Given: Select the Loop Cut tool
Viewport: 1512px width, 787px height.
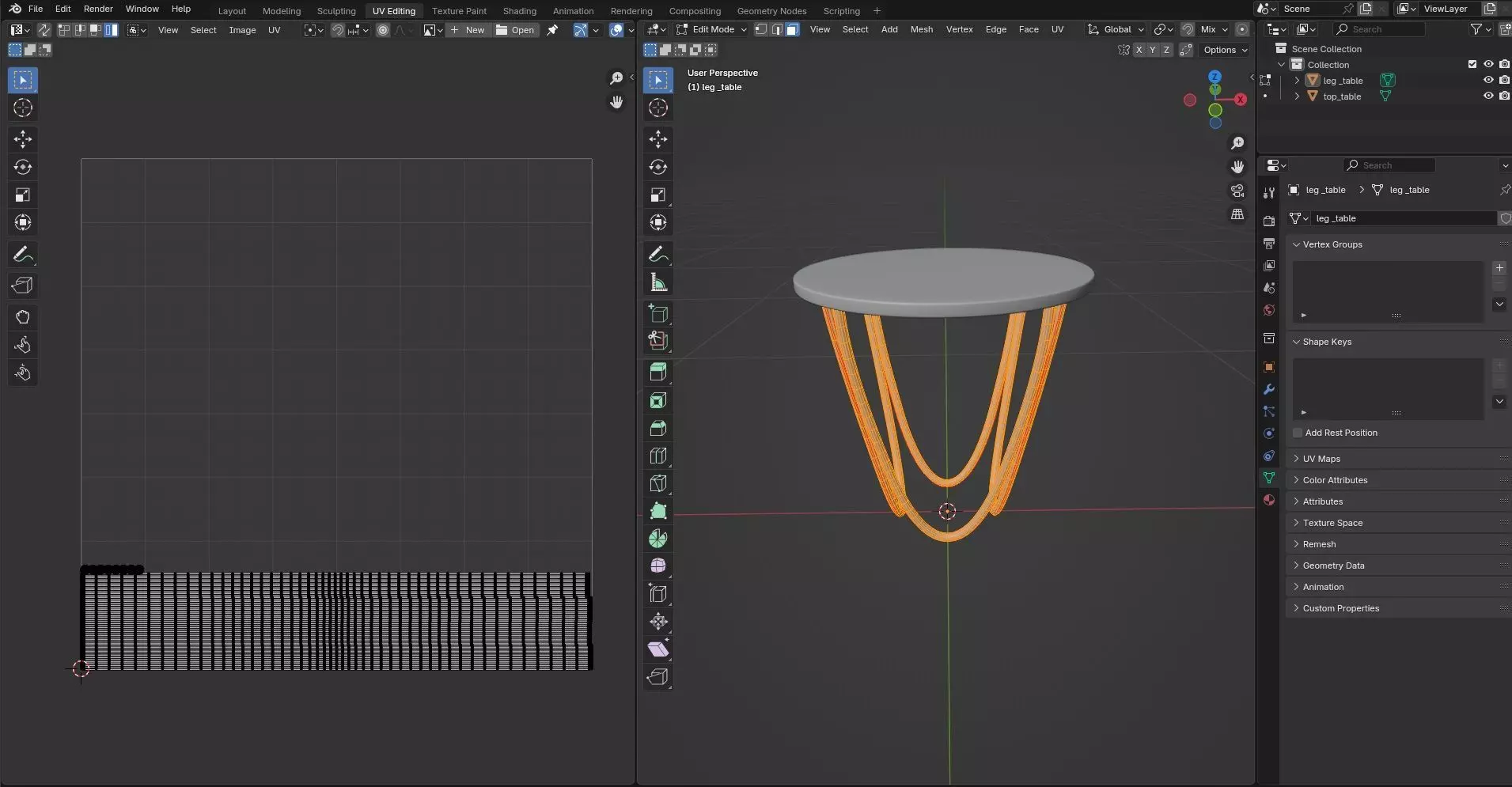Looking at the screenshot, I should pyautogui.click(x=658, y=456).
